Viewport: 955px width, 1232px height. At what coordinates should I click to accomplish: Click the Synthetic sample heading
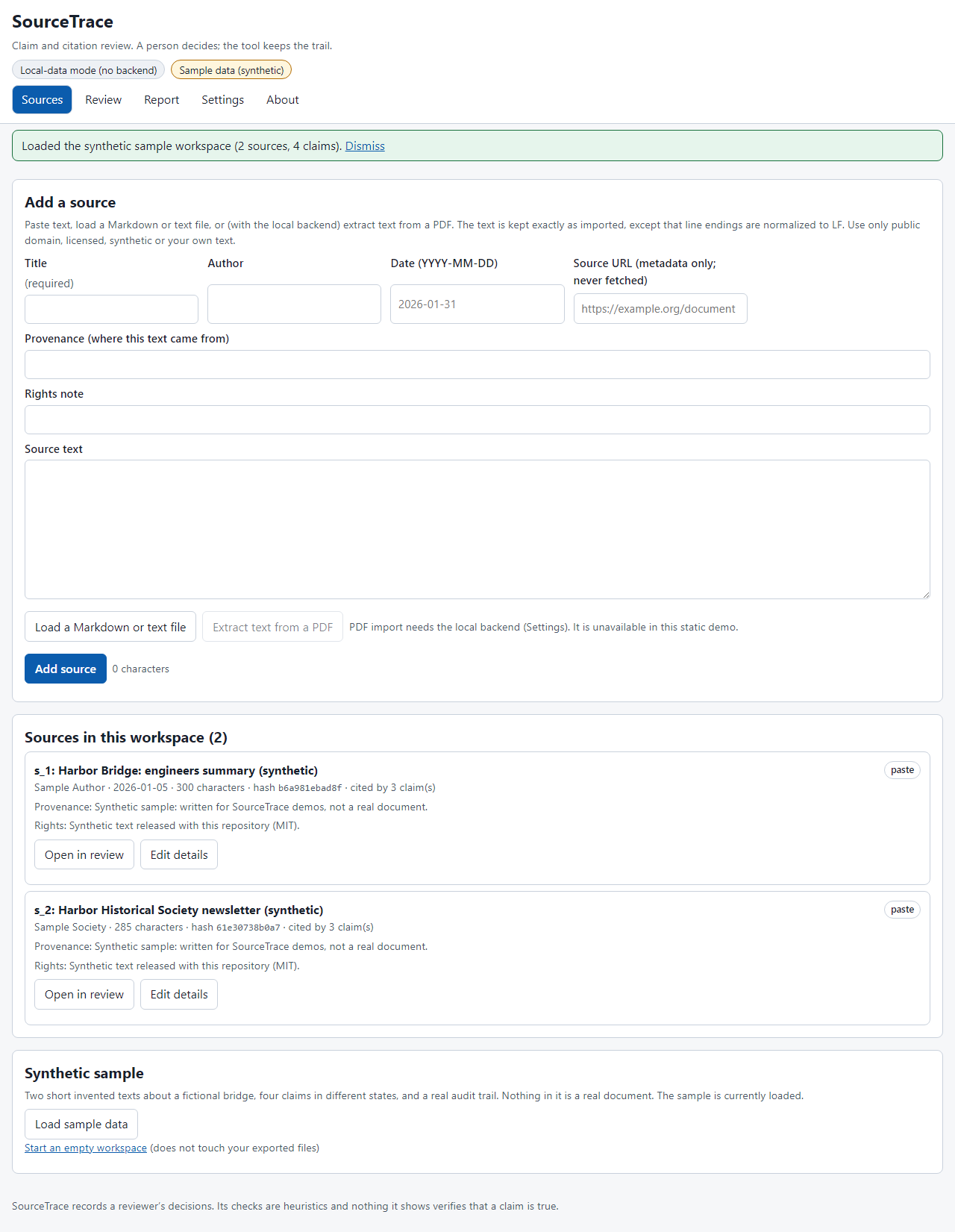[84, 1073]
